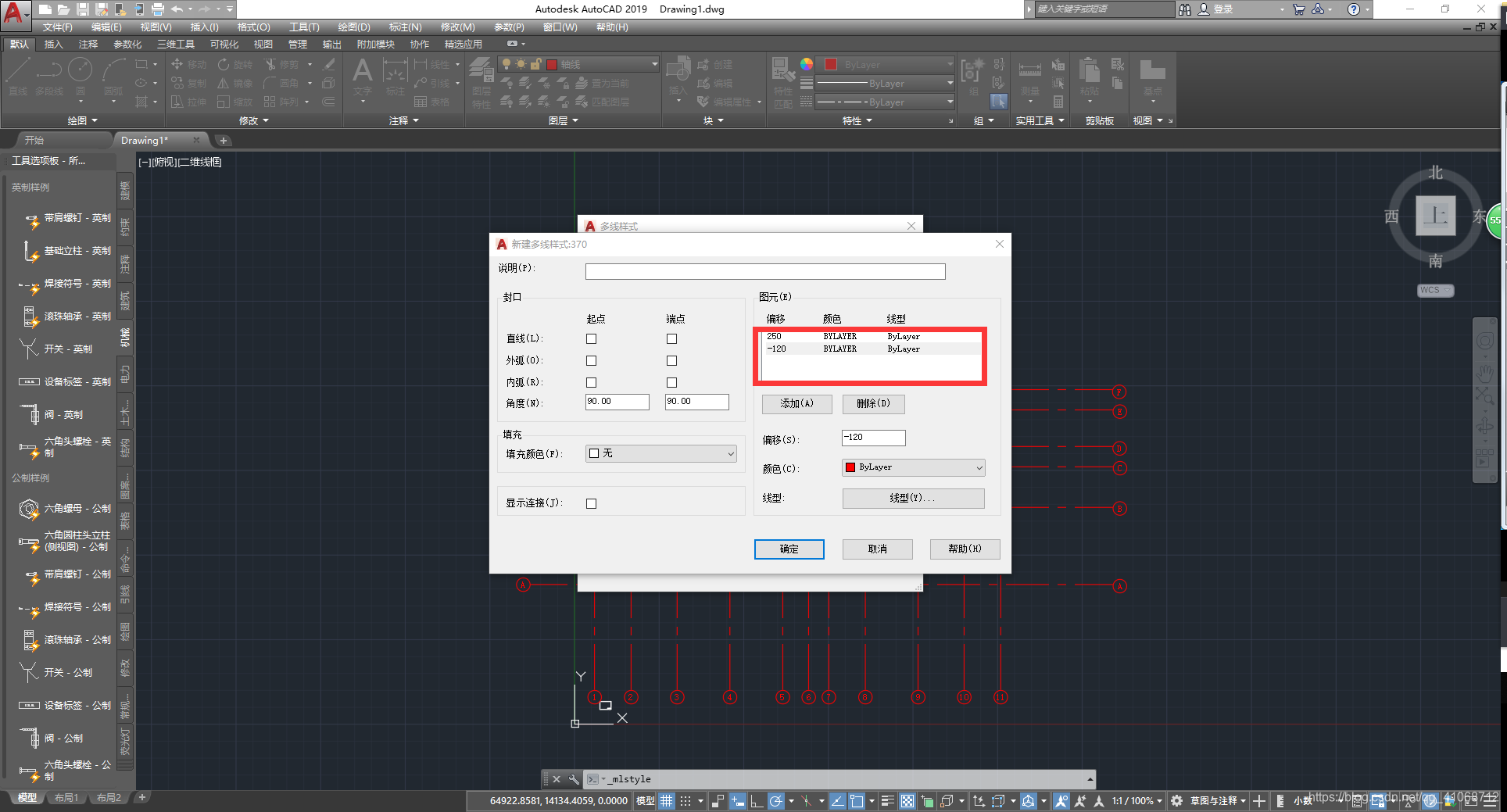Click the Add (添加) element button
The image size is (1507, 812).
point(796,404)
